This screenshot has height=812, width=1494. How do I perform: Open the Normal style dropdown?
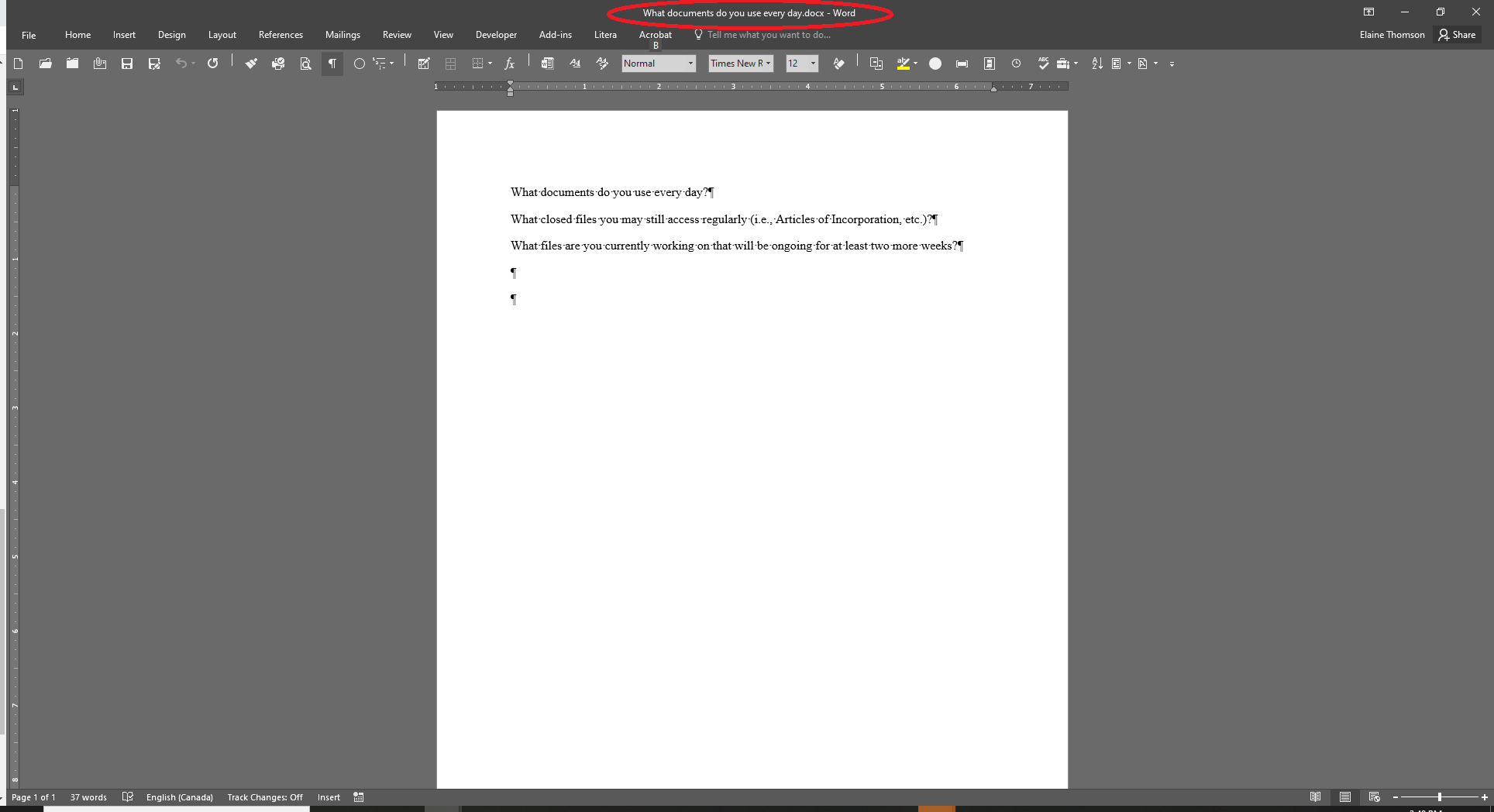(690, 64)
